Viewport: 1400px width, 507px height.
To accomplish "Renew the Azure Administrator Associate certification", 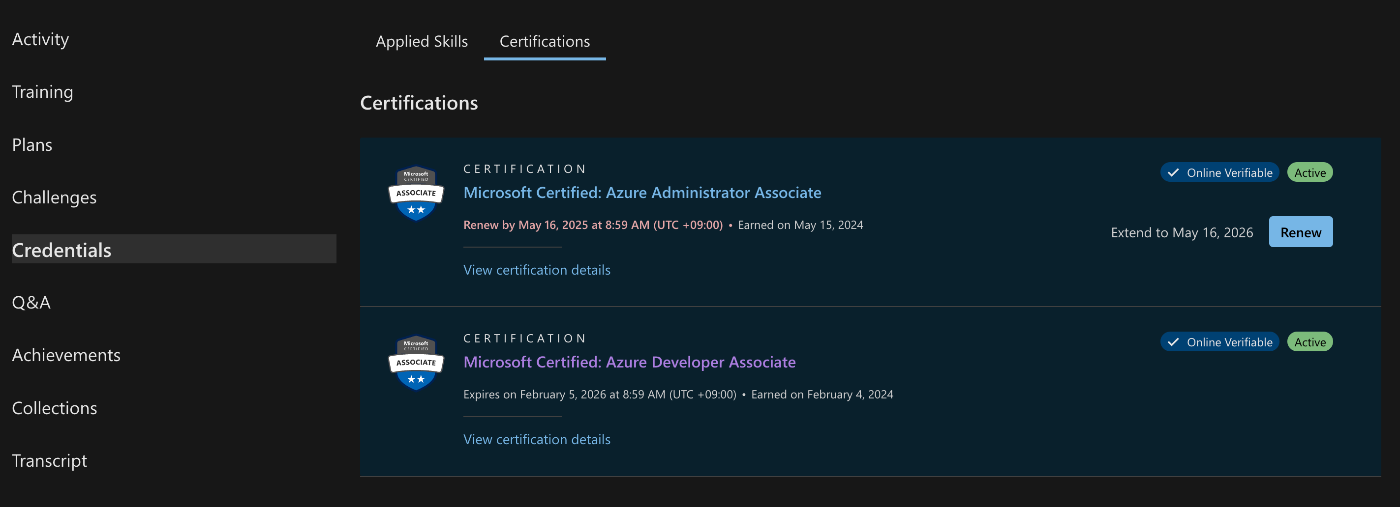I will [1301, 232].
